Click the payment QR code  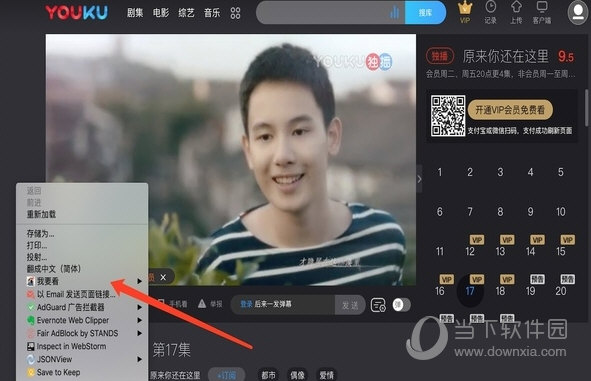[x=448, y=115]
